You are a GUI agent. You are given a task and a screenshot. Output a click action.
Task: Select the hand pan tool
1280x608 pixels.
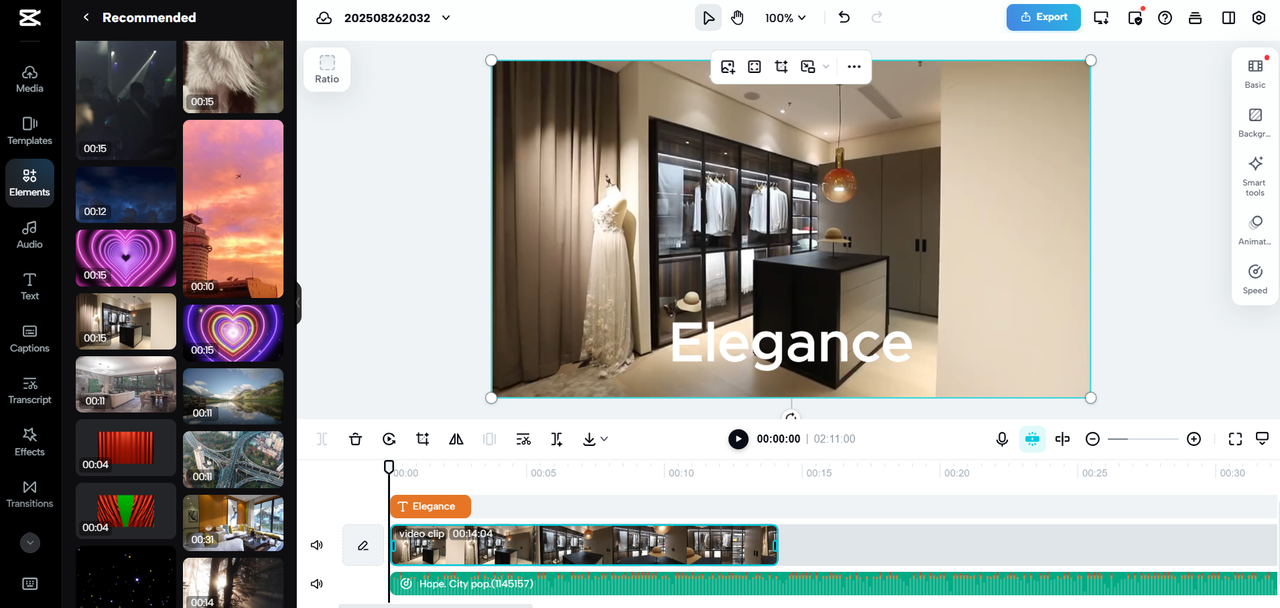tap(737, 18)
